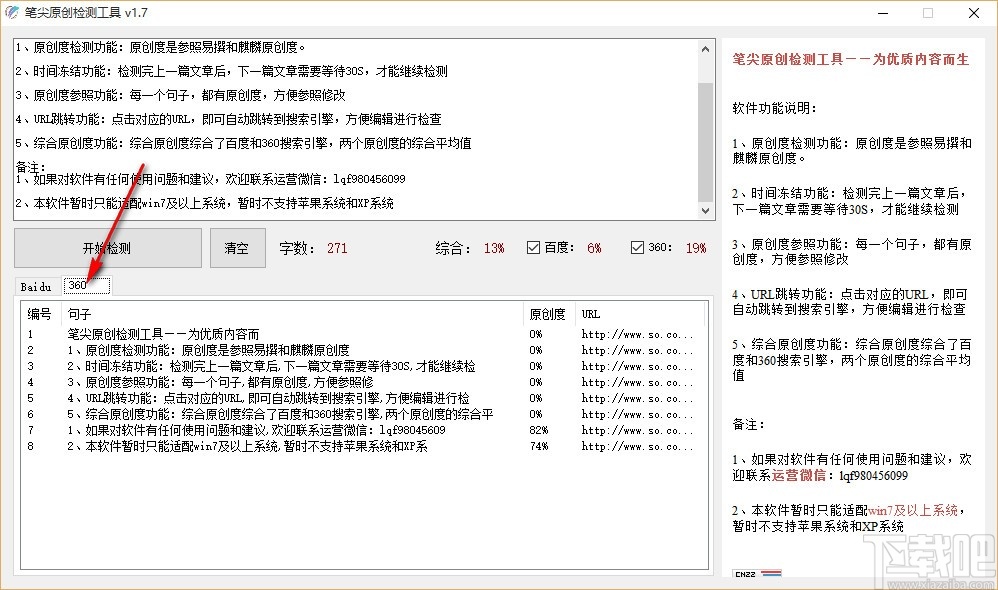998x590 pixels.
Task: Click the text box scroll-up arrow
Action: click(x=705, y=49)
